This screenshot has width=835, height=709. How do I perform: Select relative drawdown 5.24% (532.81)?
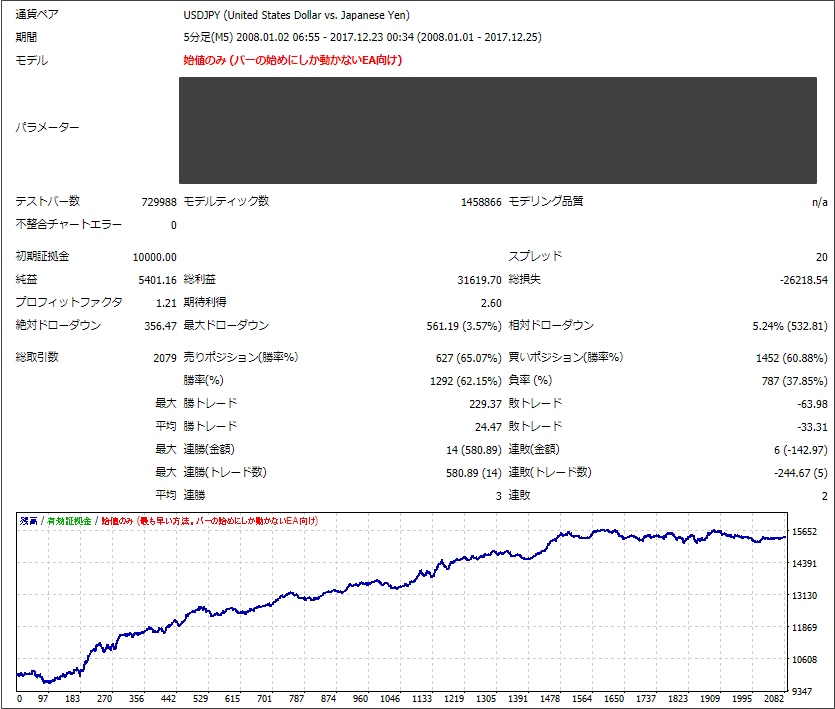click(x=790, y=326)
